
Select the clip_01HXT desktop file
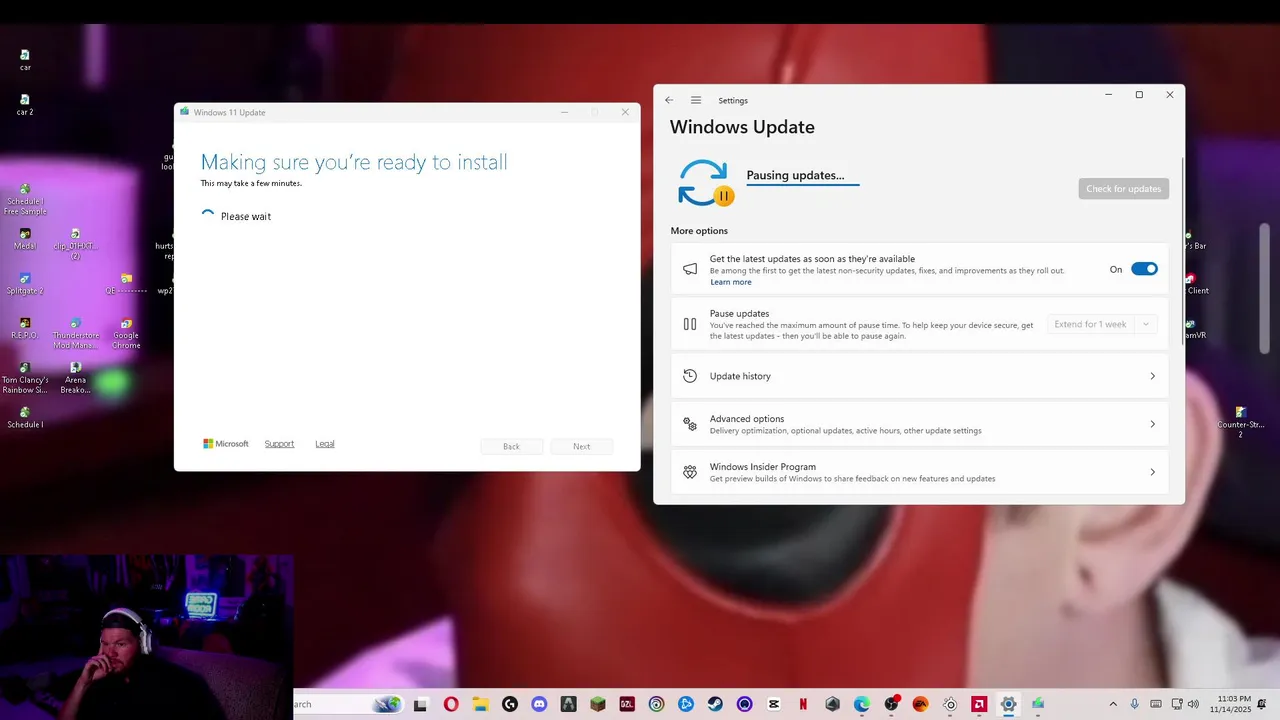click(75, 244)
